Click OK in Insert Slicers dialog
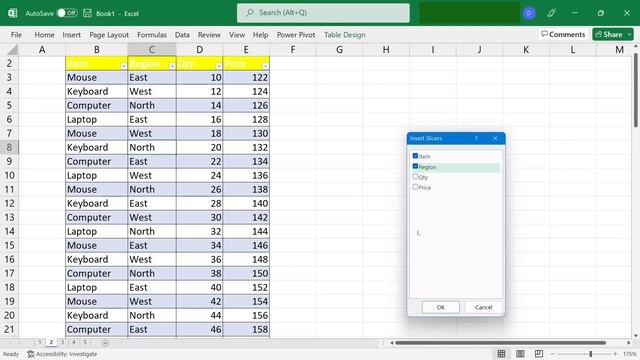The width and height of the screenshot is (640, 360). pyautogui.click(x=441, y=307)
